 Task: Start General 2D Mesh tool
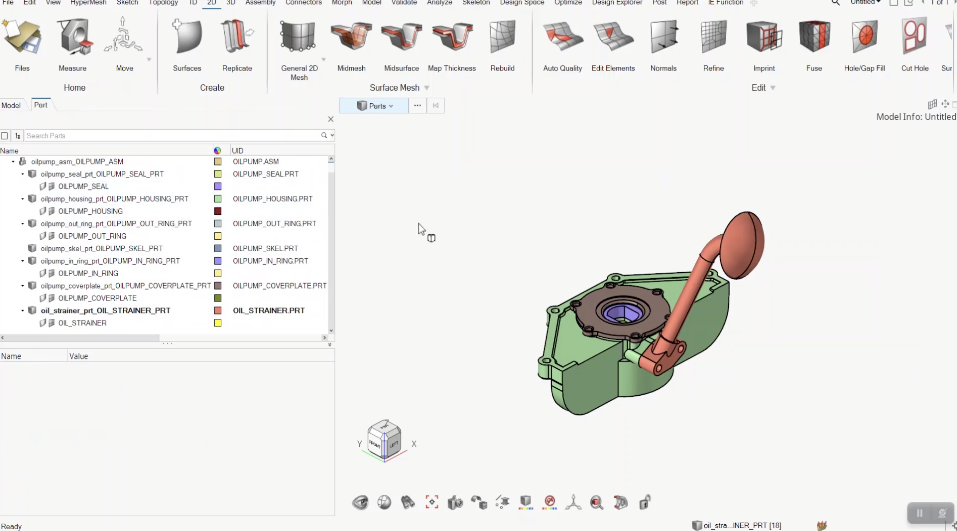coord(299,50)
